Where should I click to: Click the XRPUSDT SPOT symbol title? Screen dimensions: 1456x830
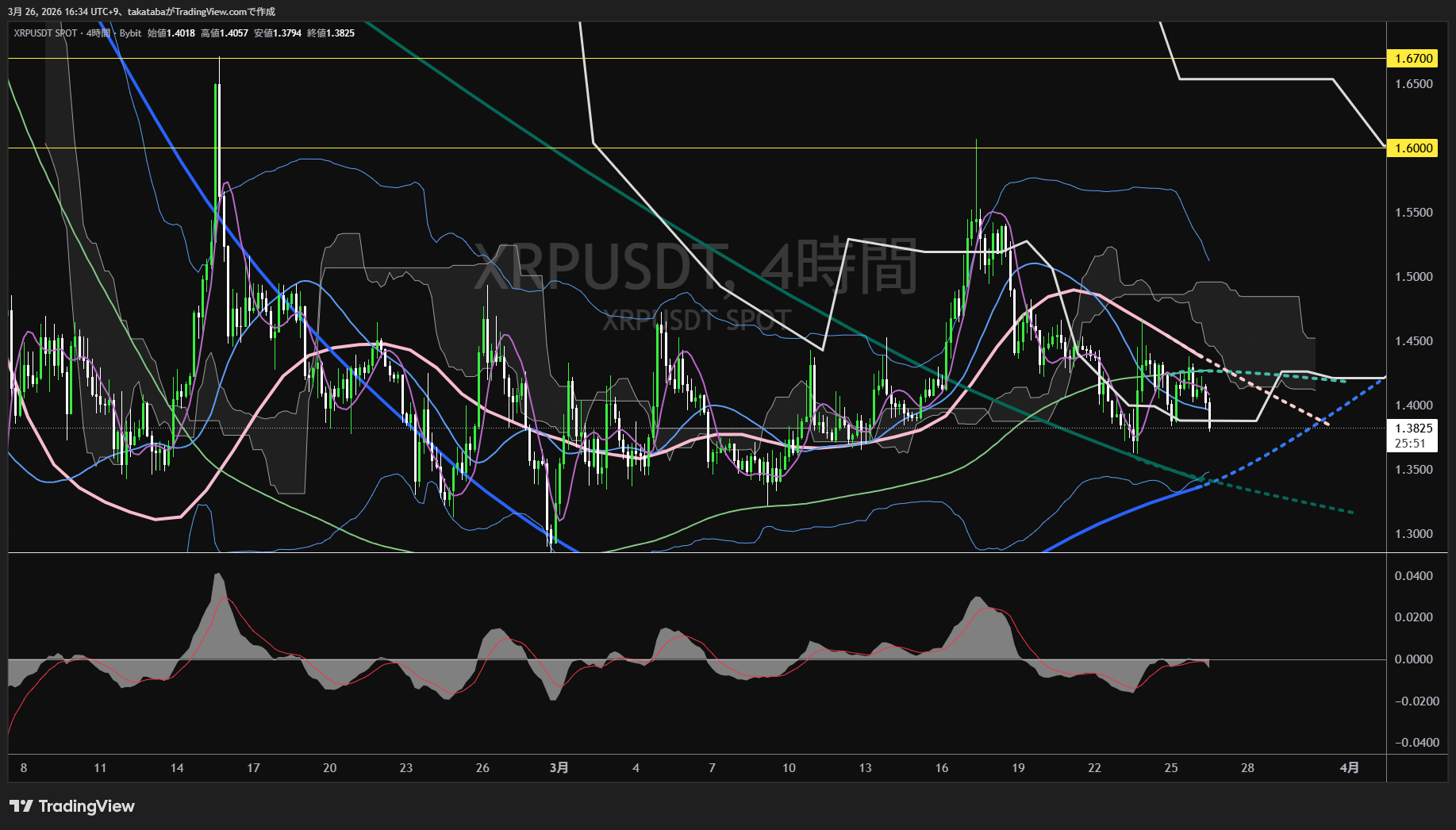(45, 33)
